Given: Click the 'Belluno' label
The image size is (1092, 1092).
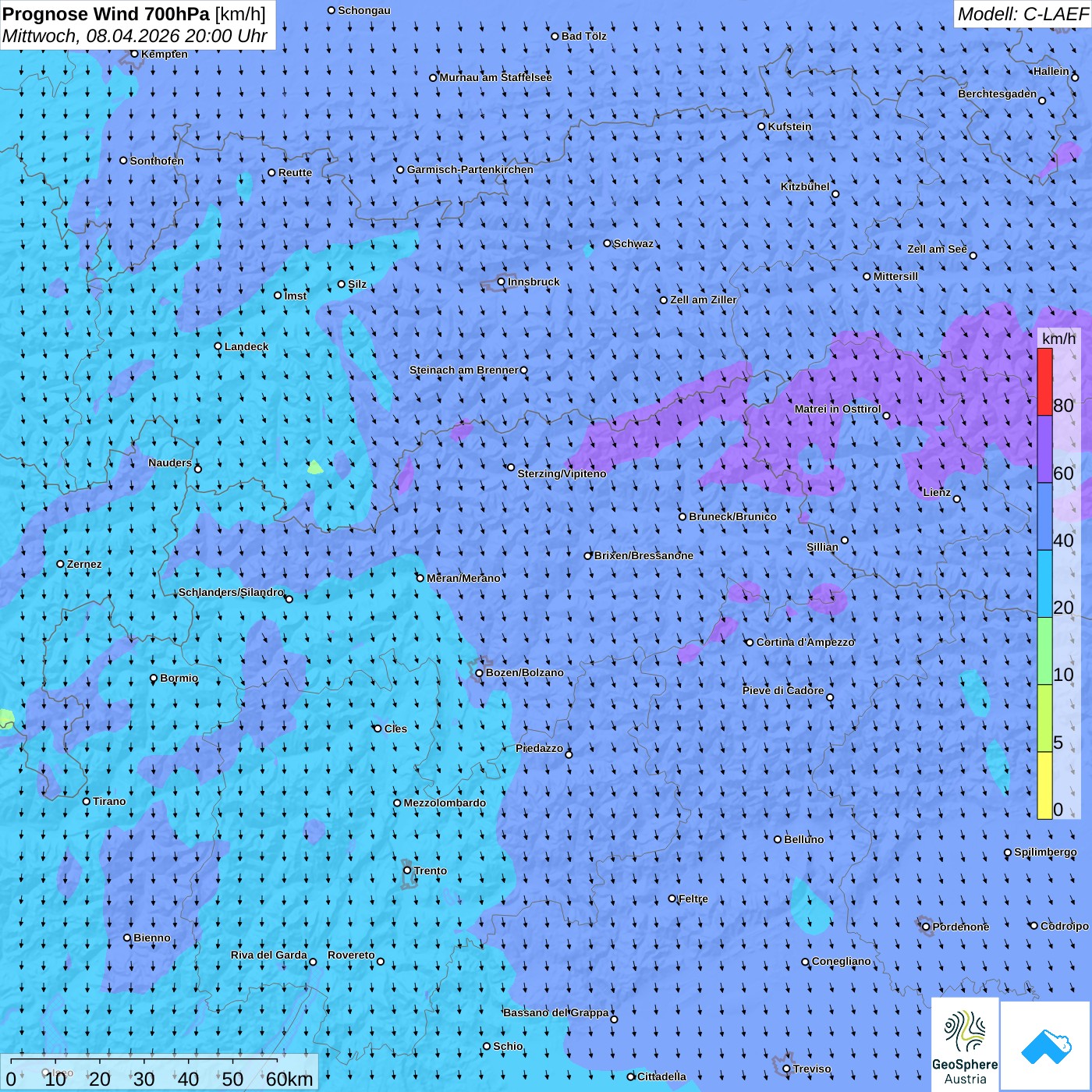Looking at the screenshot, I should pos(803,839).
